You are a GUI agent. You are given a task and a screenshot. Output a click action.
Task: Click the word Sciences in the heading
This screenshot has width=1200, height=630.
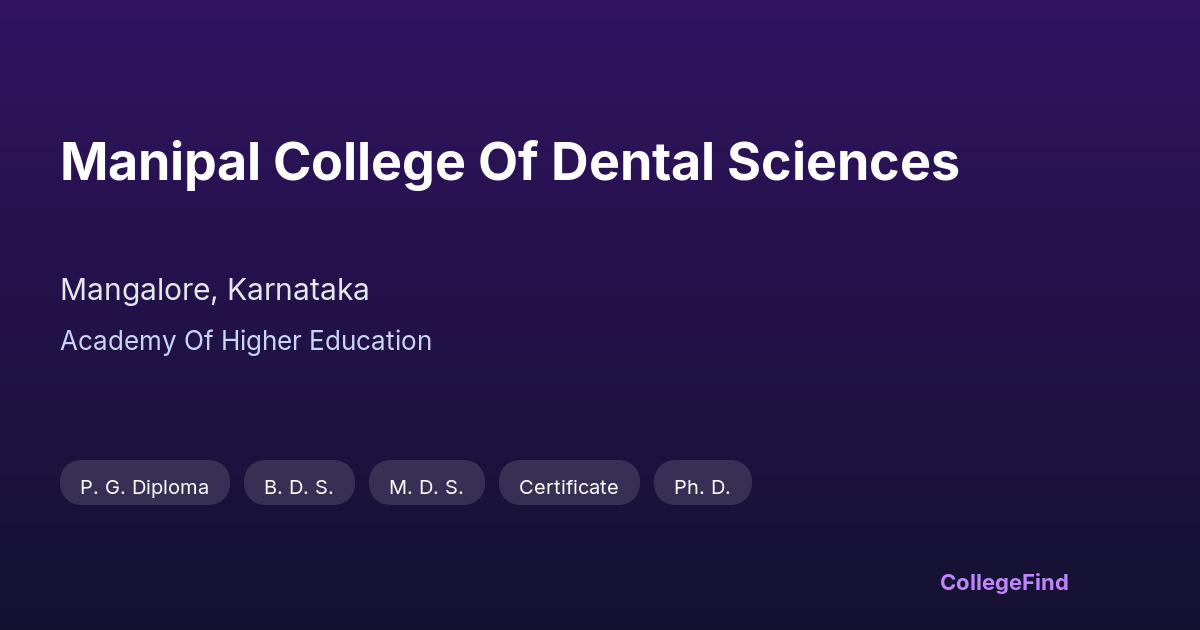pos(843,162)
